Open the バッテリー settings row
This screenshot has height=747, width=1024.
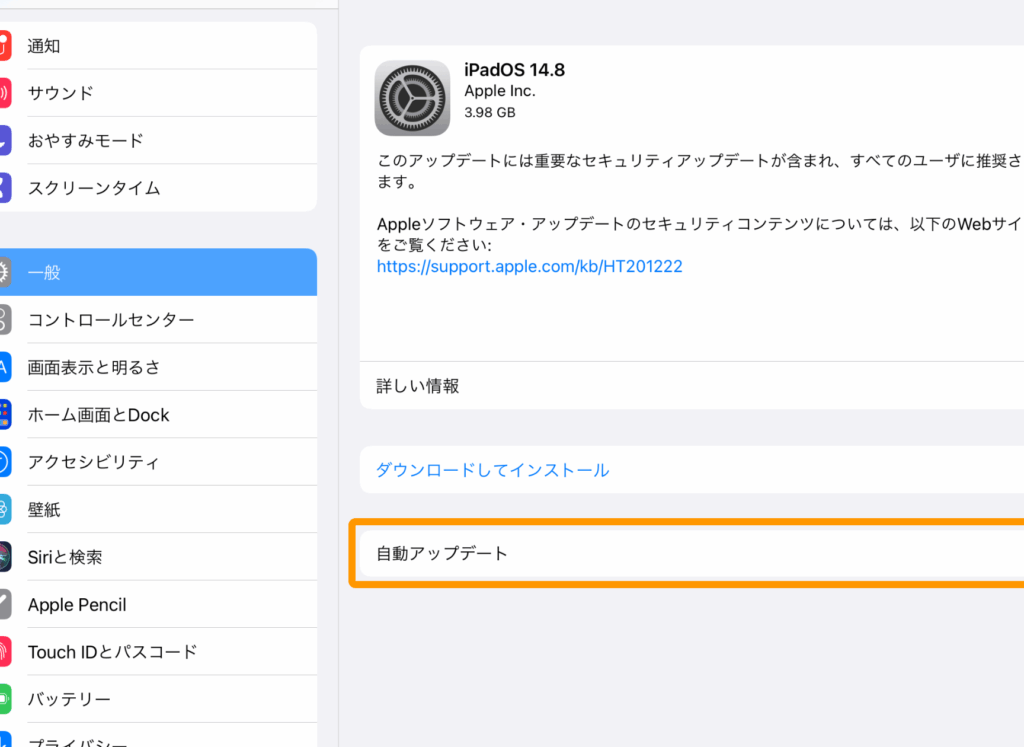[159, 699]
